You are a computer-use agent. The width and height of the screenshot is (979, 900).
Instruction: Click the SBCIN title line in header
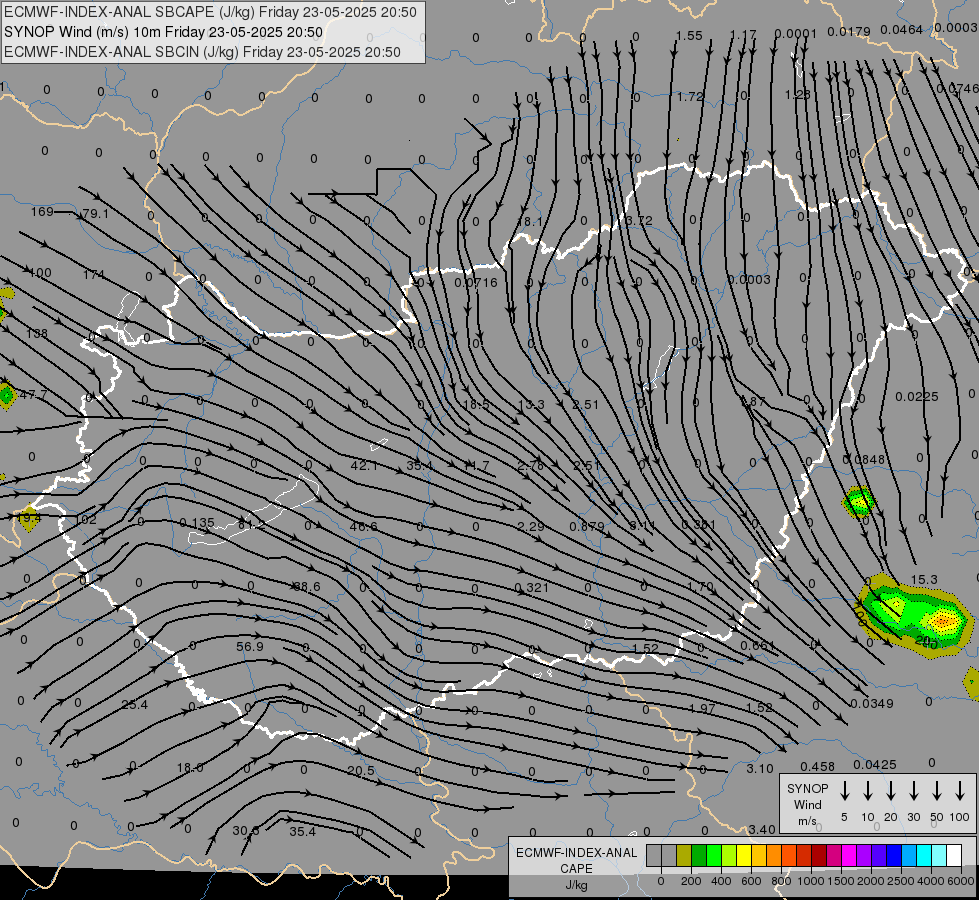(202, 52)
